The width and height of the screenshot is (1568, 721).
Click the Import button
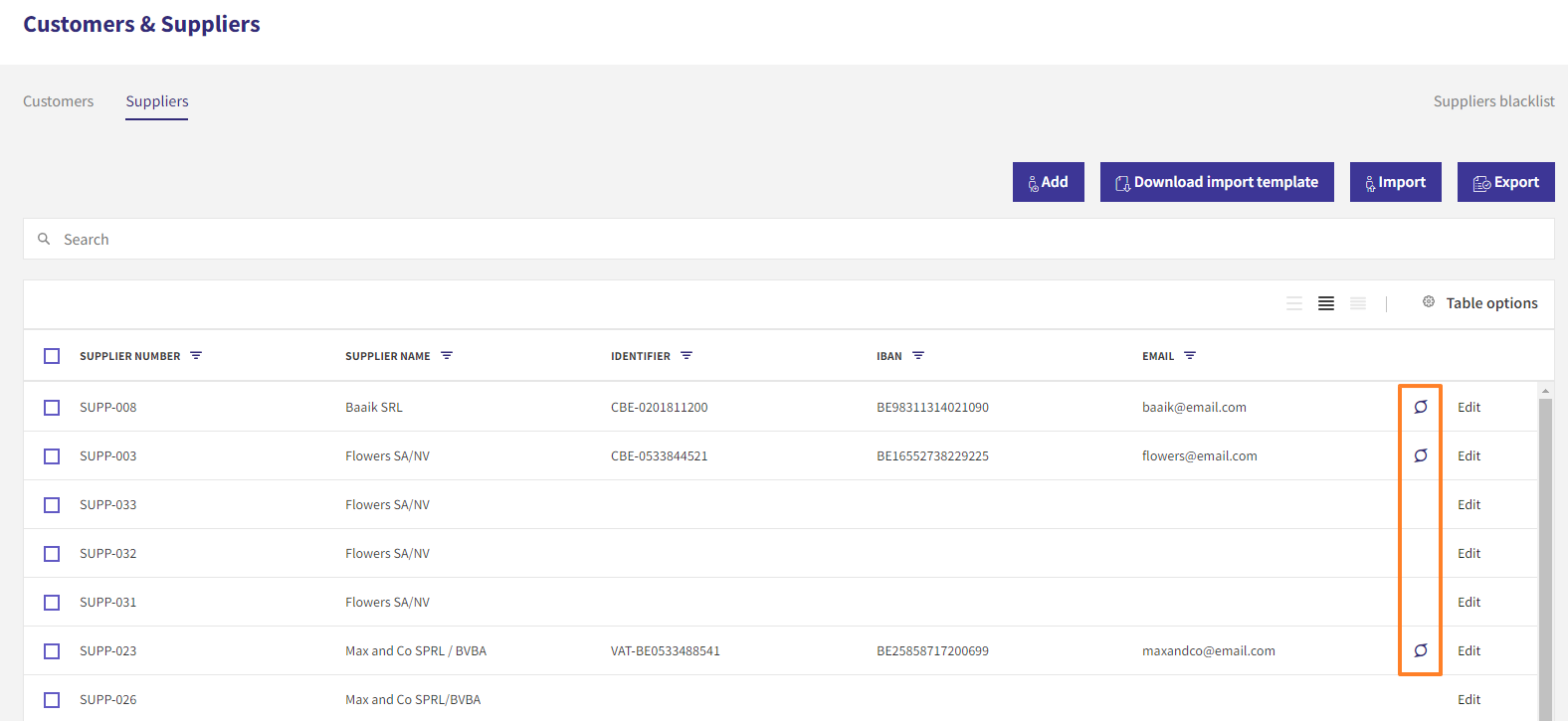pos(1396,182)
